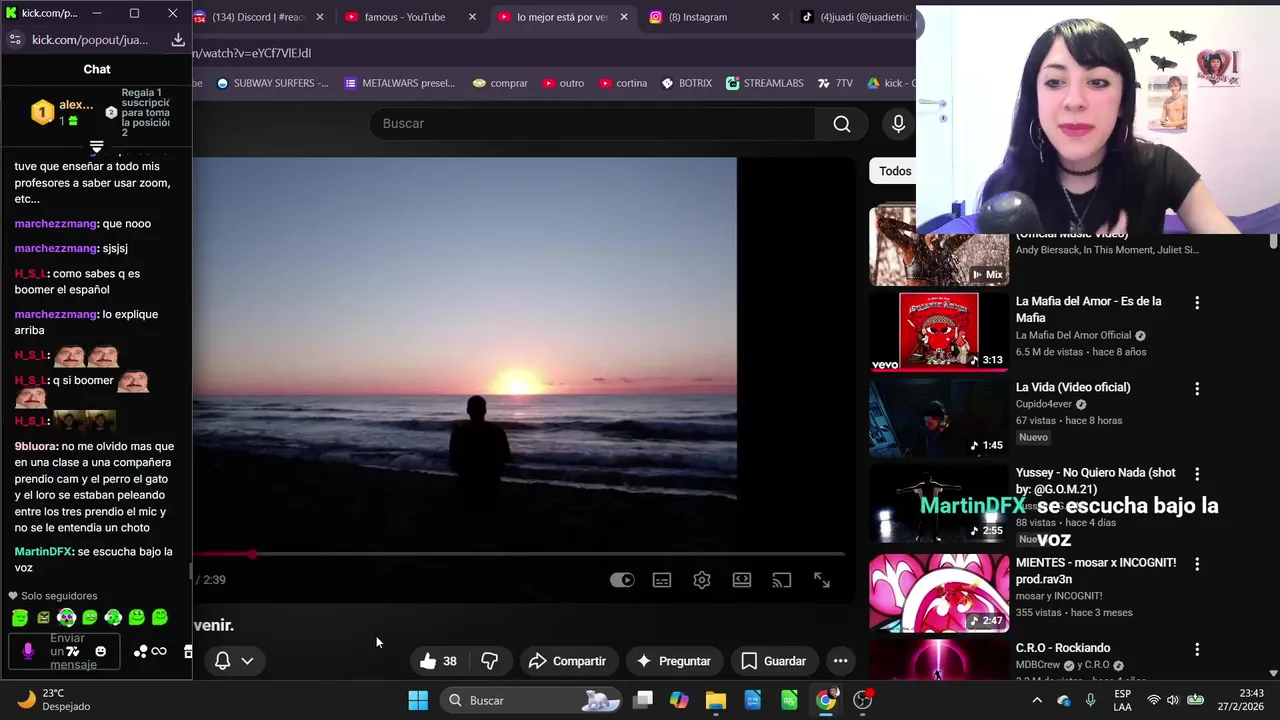The width and height of the screenshot is (1280, 720).
Task: Open options menu for C.R.O Rockiando video
Action: coord(1197,650)
